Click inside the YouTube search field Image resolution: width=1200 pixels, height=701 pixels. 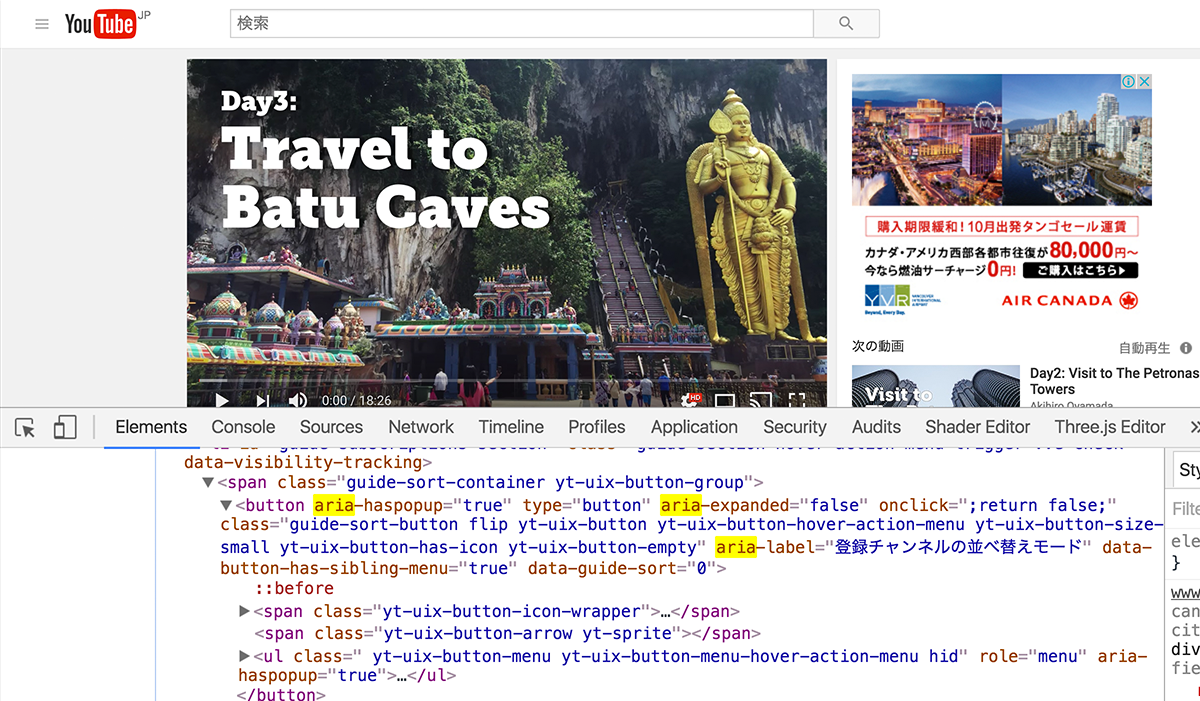(x=521, y=24)
